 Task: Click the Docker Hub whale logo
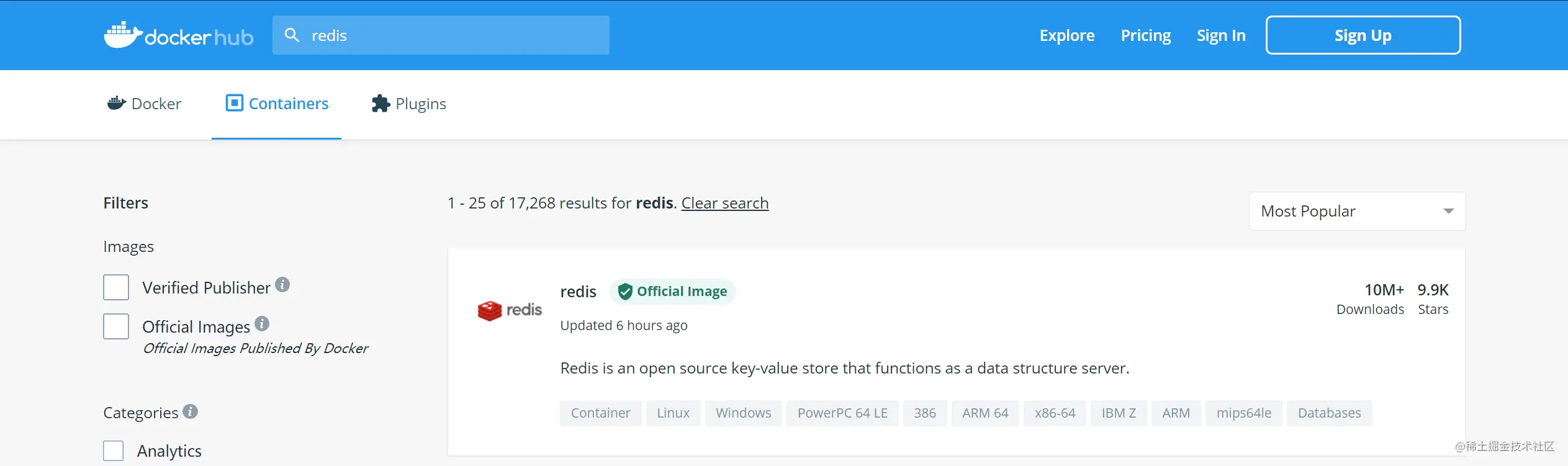click(179, 35)
